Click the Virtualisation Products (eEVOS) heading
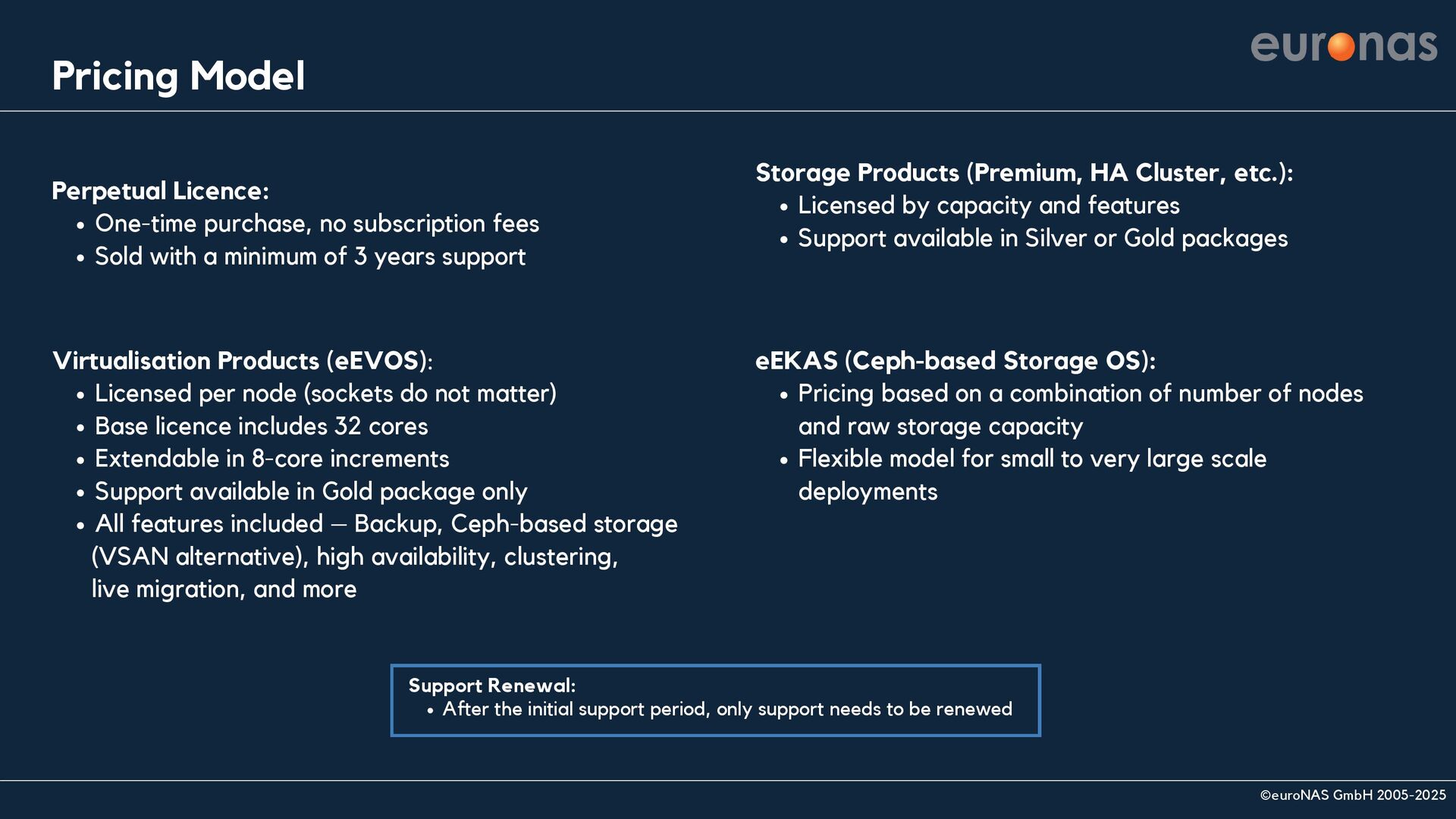This screenshot has height=819, width=1456. [243, 361]
